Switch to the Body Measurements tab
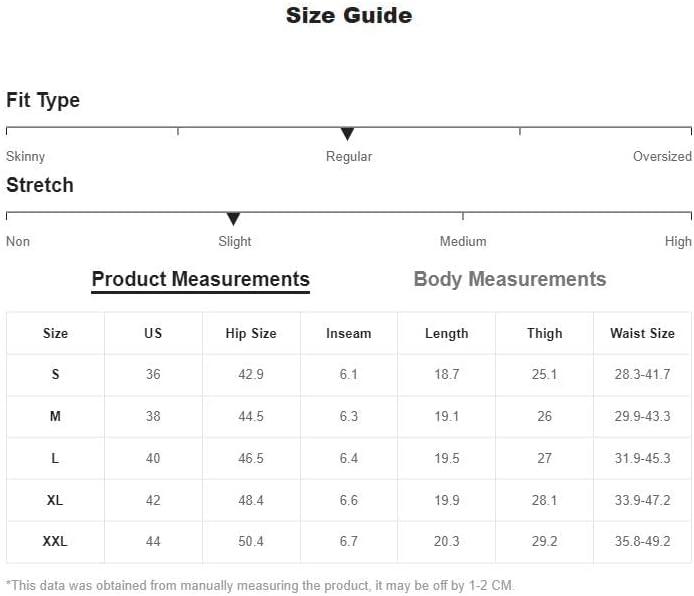 click(x=509, y=279)
